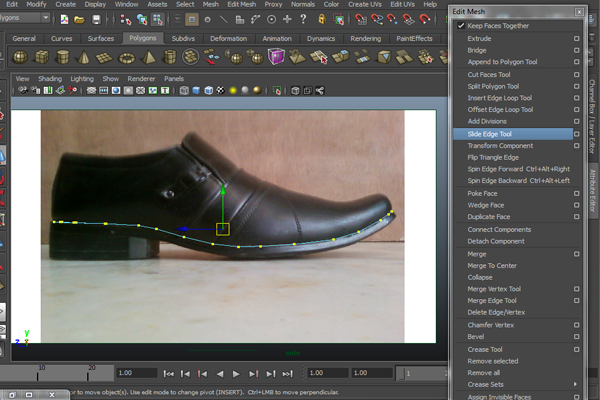Click the play forwards button
600x400 pixels.
click(x=236, y=374)
